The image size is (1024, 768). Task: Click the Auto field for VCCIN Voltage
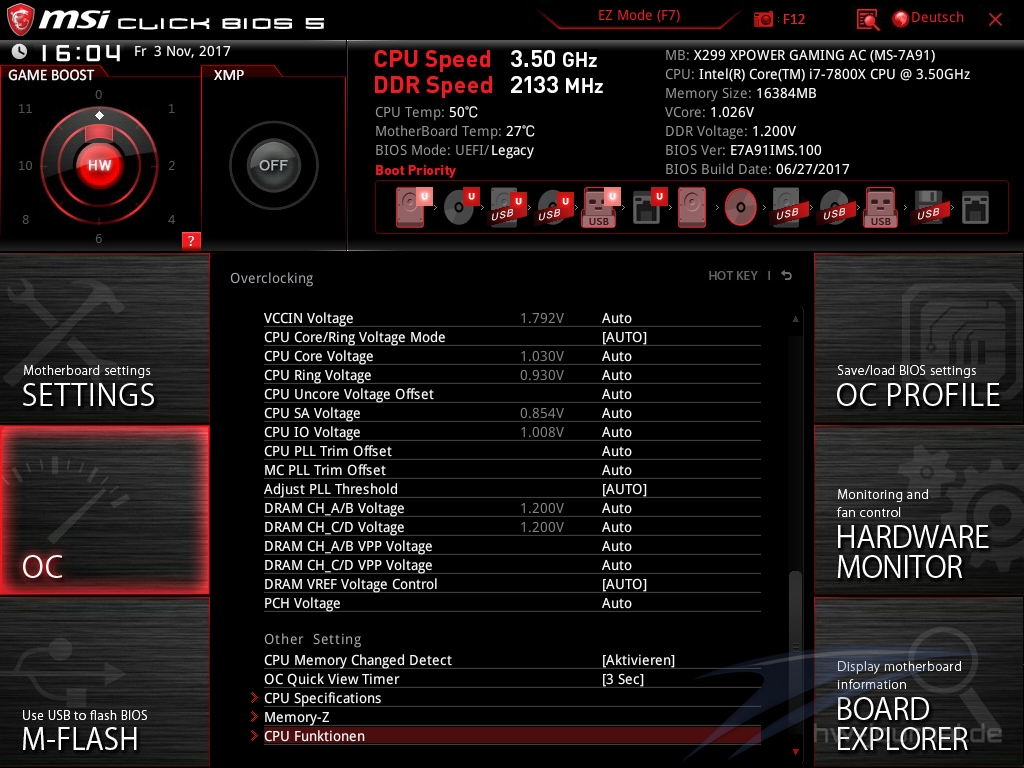(616, 318)
